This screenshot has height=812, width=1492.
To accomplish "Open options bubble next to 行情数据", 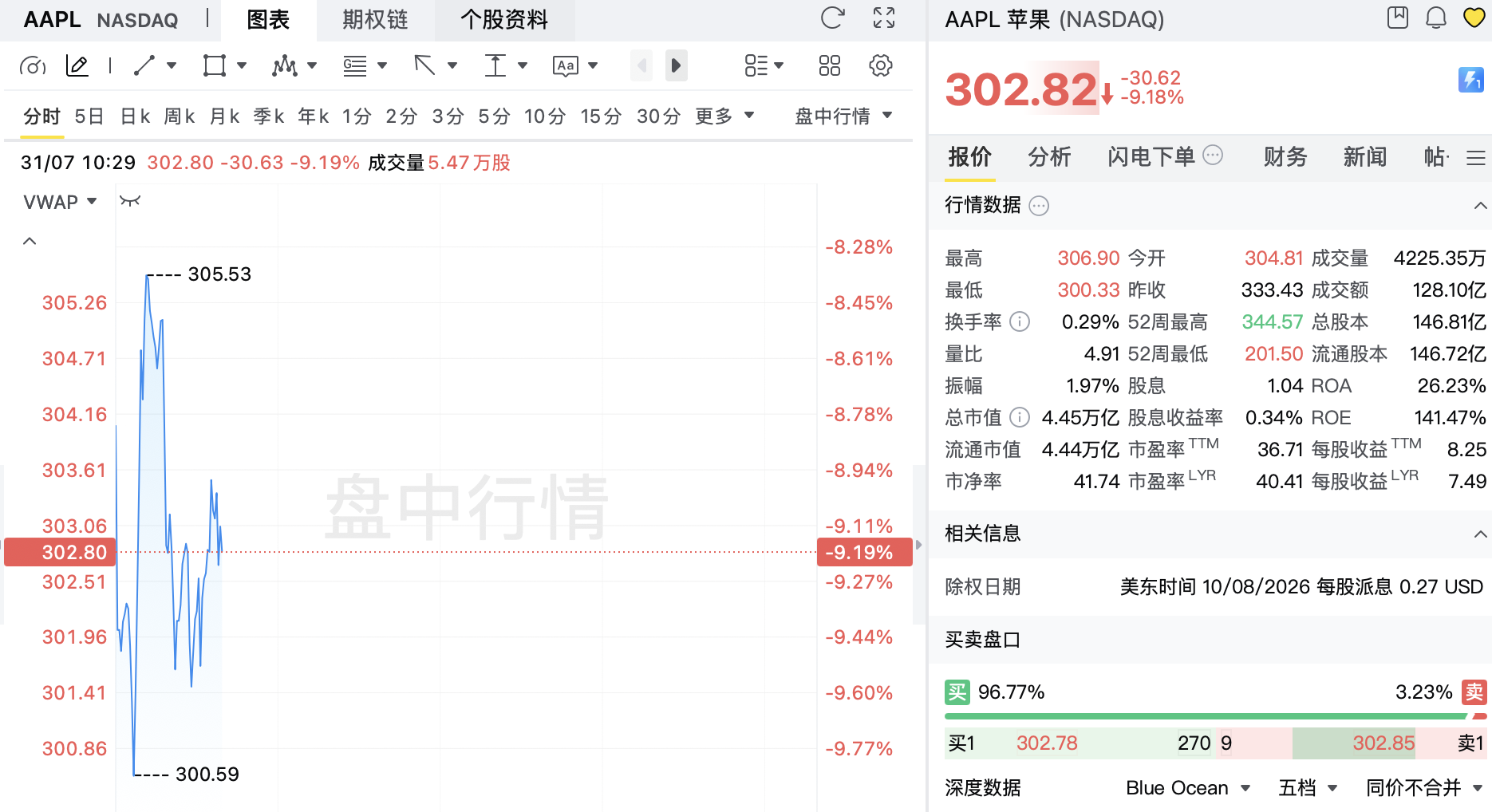I will 1039,206.
